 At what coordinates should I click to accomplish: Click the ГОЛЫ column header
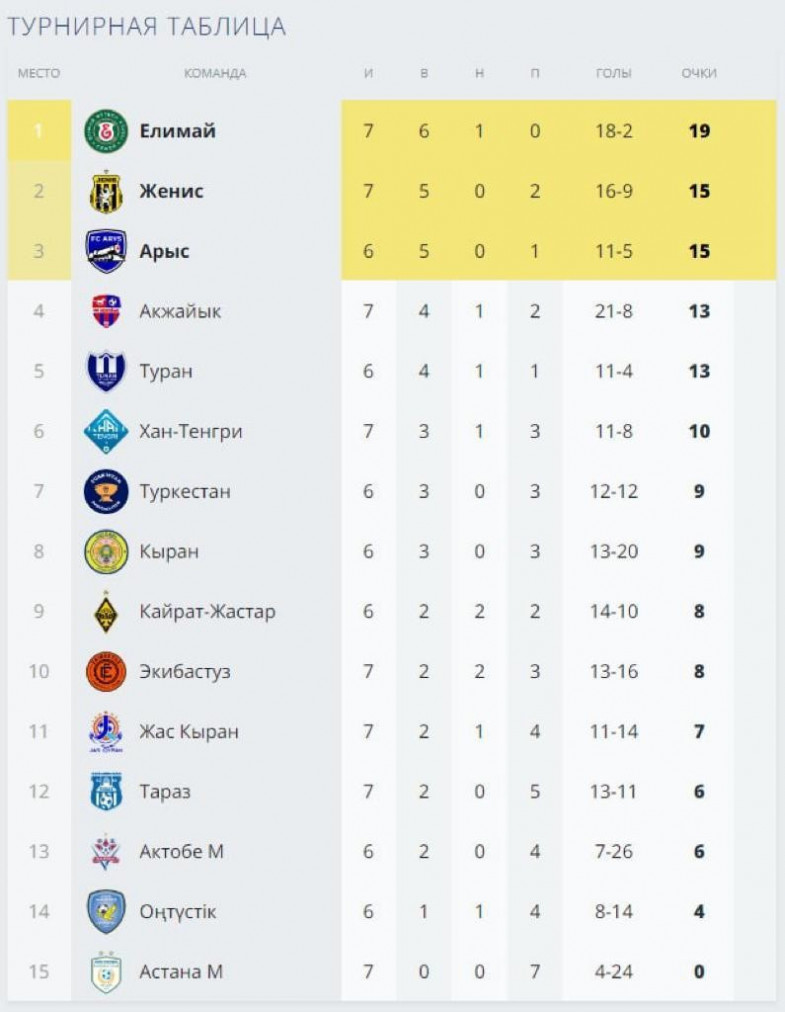pyautogui.click(x=613, y=73)
